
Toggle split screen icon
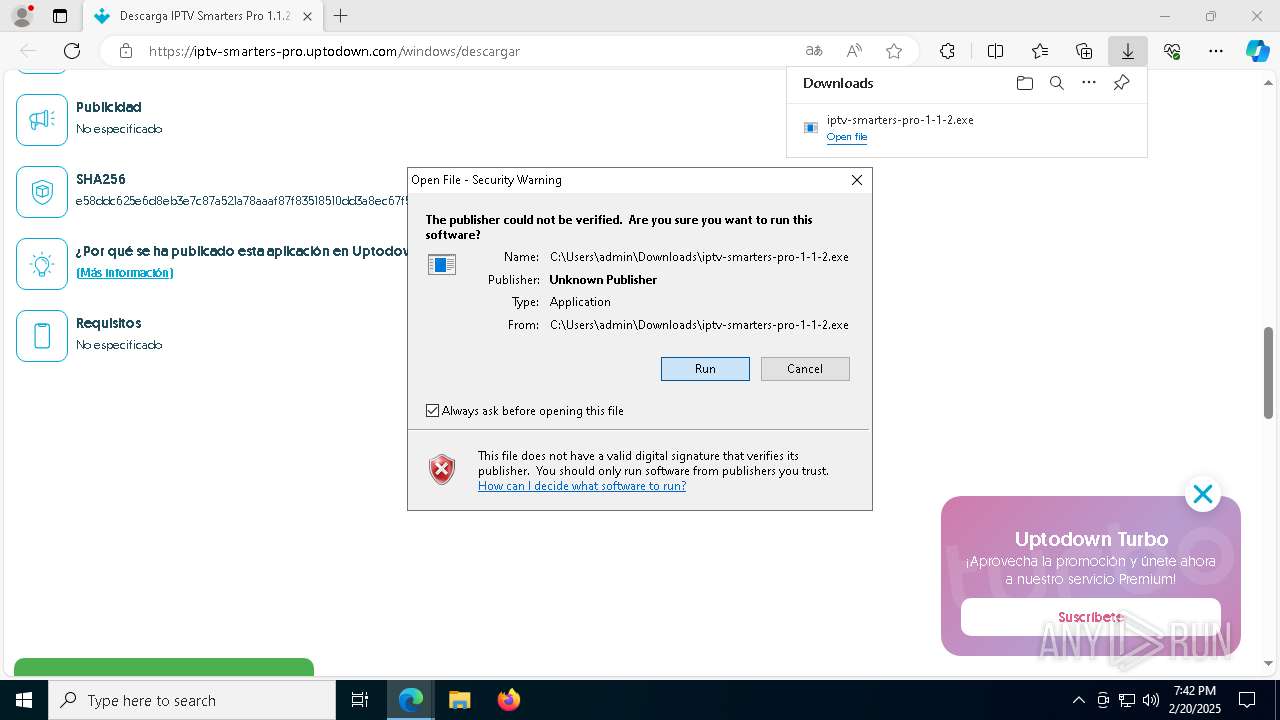[995, 51]
